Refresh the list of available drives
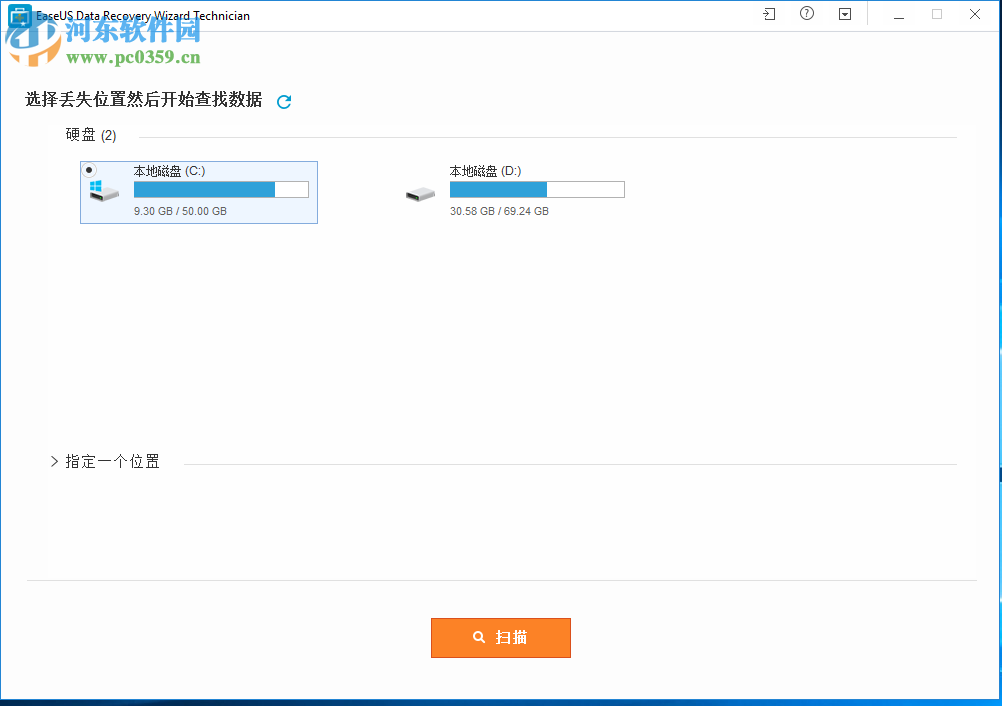The width and height of the screenshot is (1002, 706). tap(284, 101)
